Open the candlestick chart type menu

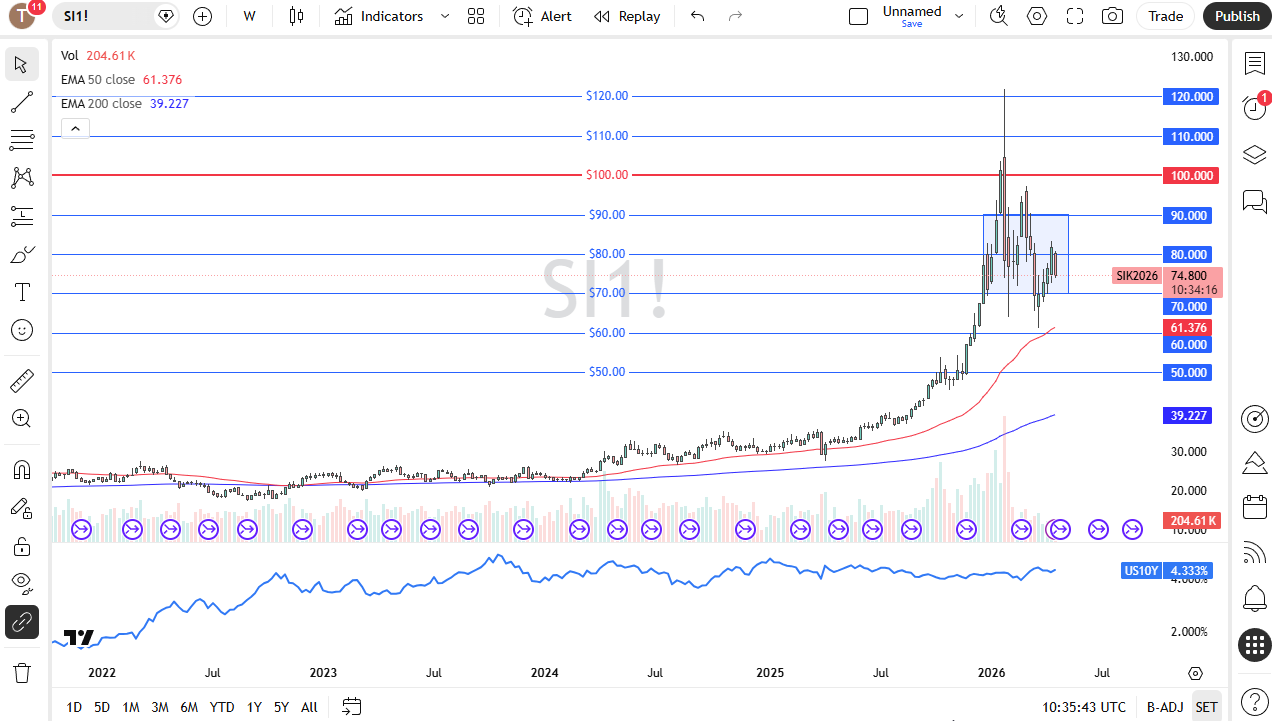[x=295, y=16]
